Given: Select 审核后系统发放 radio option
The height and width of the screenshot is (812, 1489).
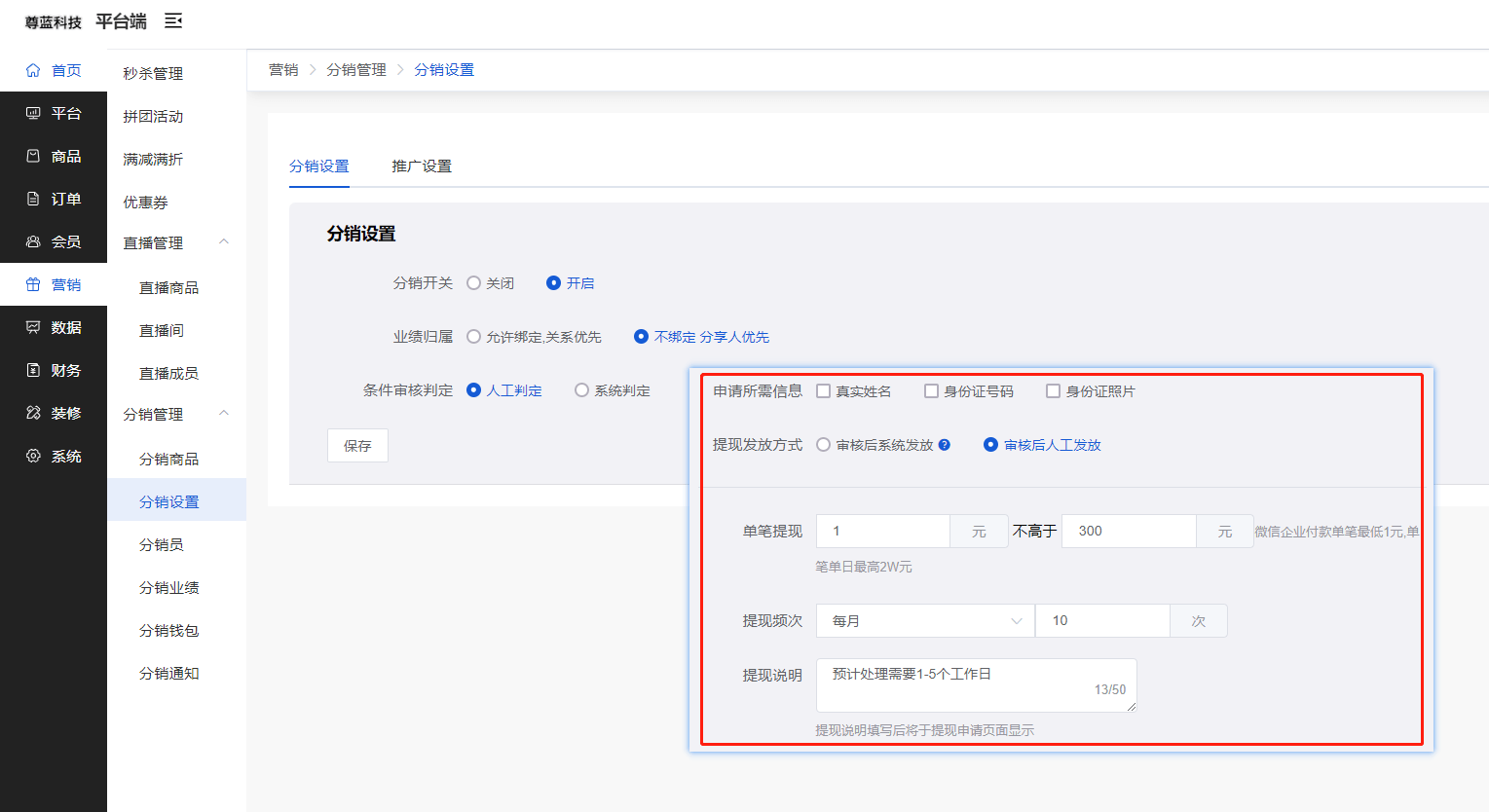Looking at the screenshot, I should point(824,445).
